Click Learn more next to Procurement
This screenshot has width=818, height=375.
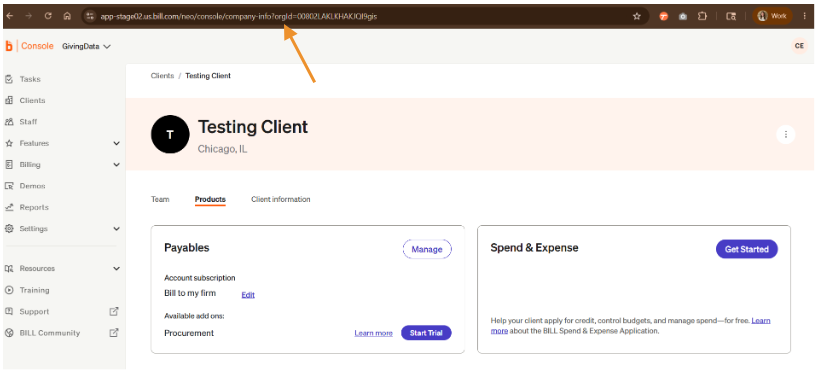tap(374, 333)
